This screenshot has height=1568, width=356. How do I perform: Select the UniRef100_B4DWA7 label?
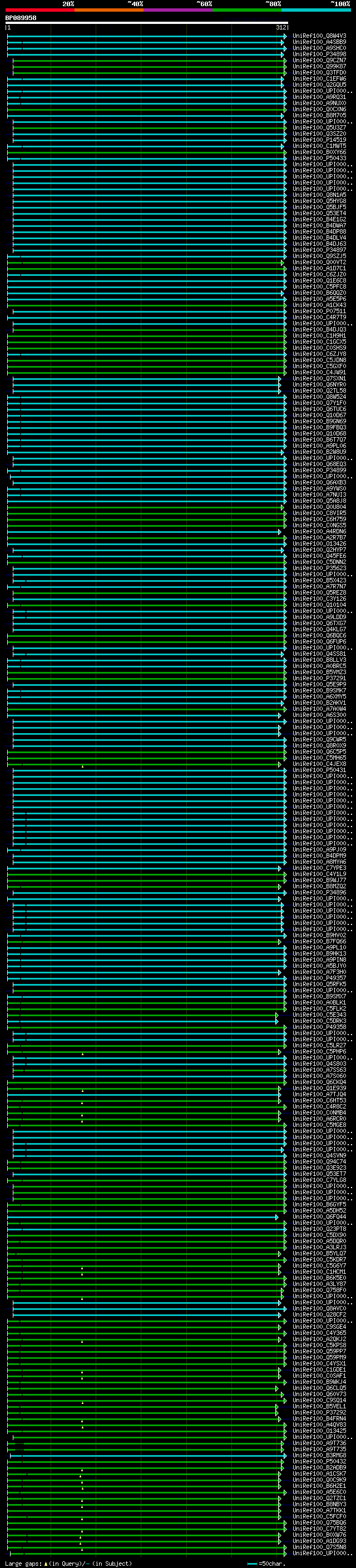tap(319, 226)
